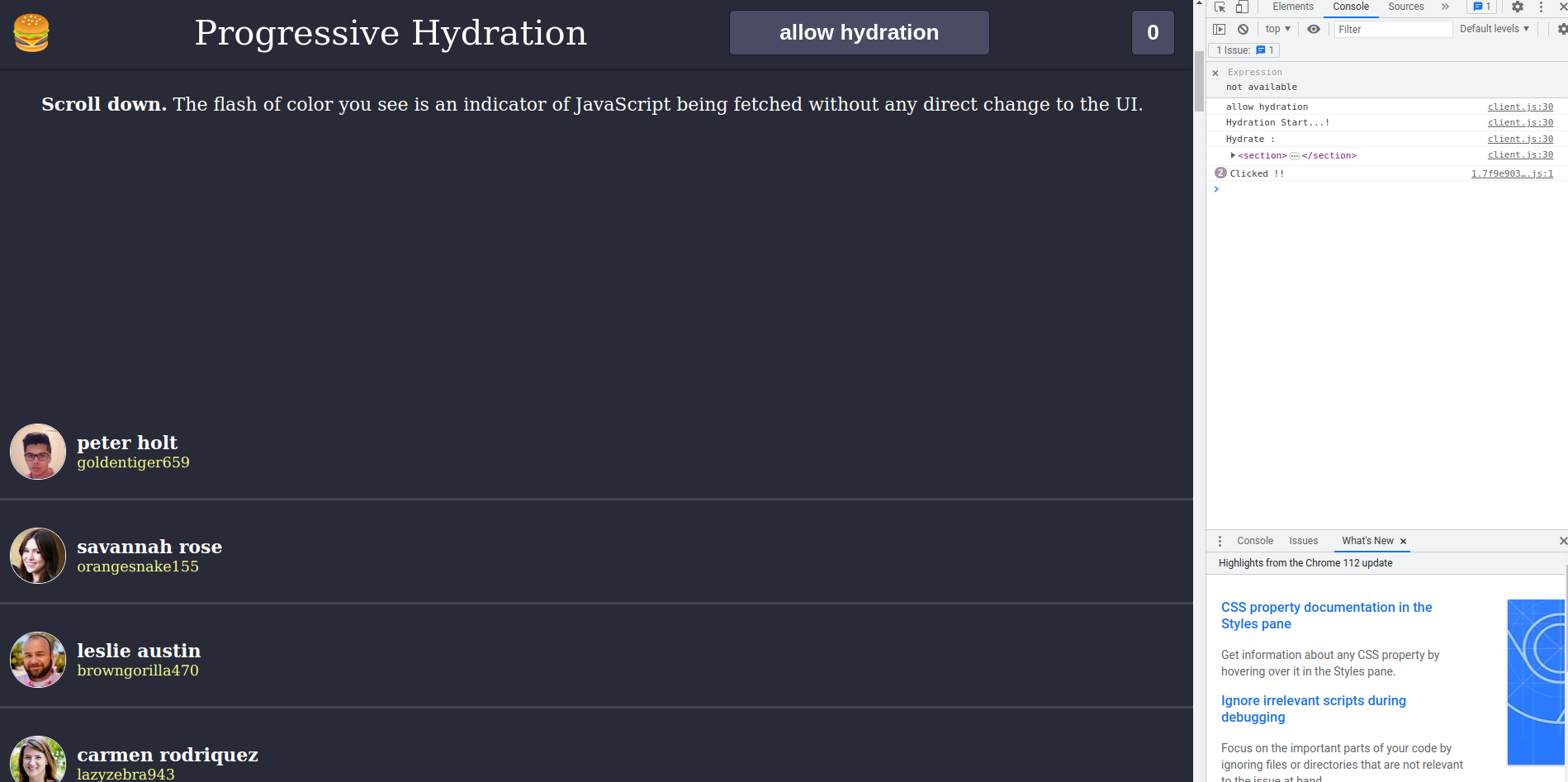Click the Expression placeholder field

[x=1254, y=73]
